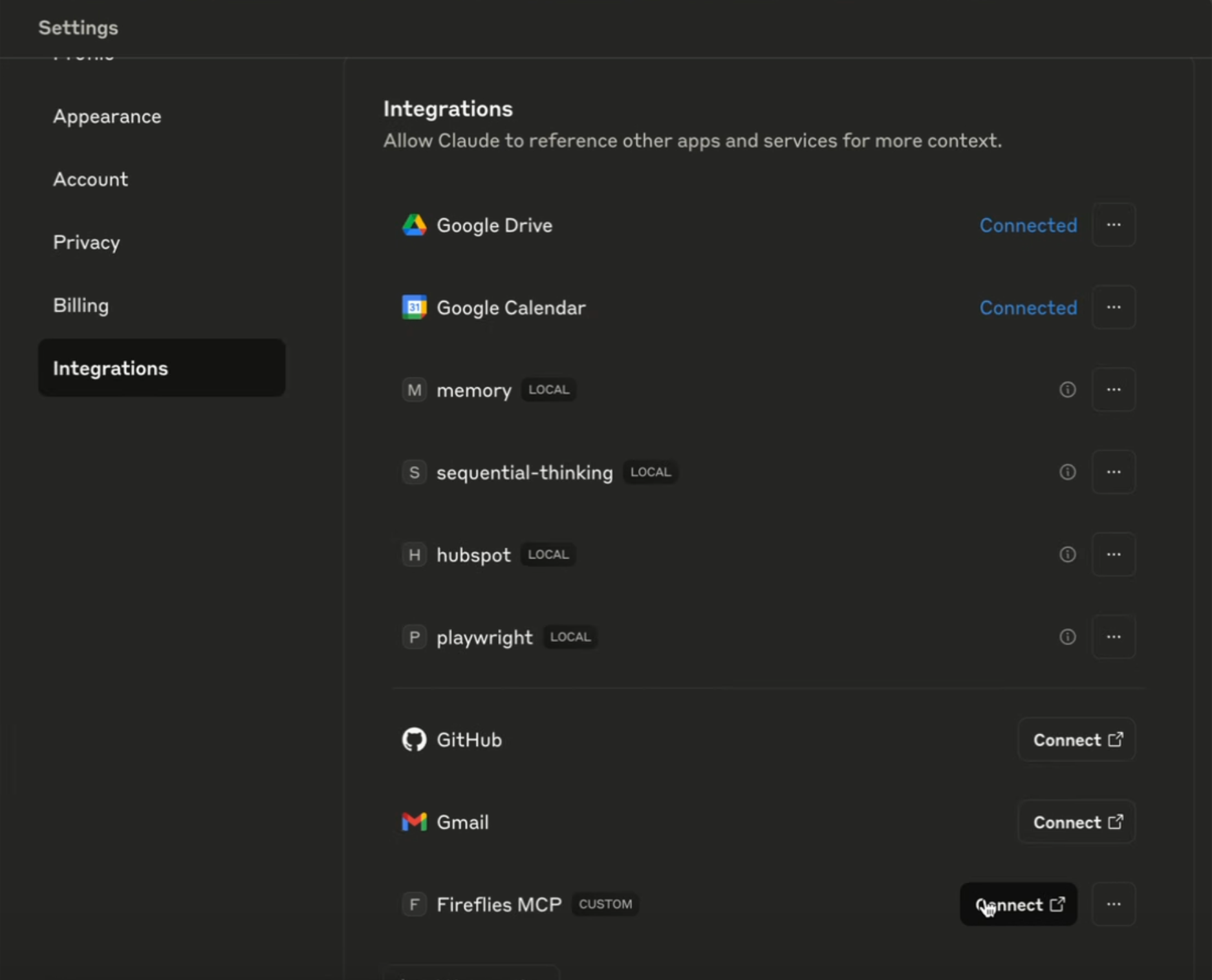This screenshot has height=980, width=1212.
Task: Select the Google Drive integration name
Action: coord(495,225)
